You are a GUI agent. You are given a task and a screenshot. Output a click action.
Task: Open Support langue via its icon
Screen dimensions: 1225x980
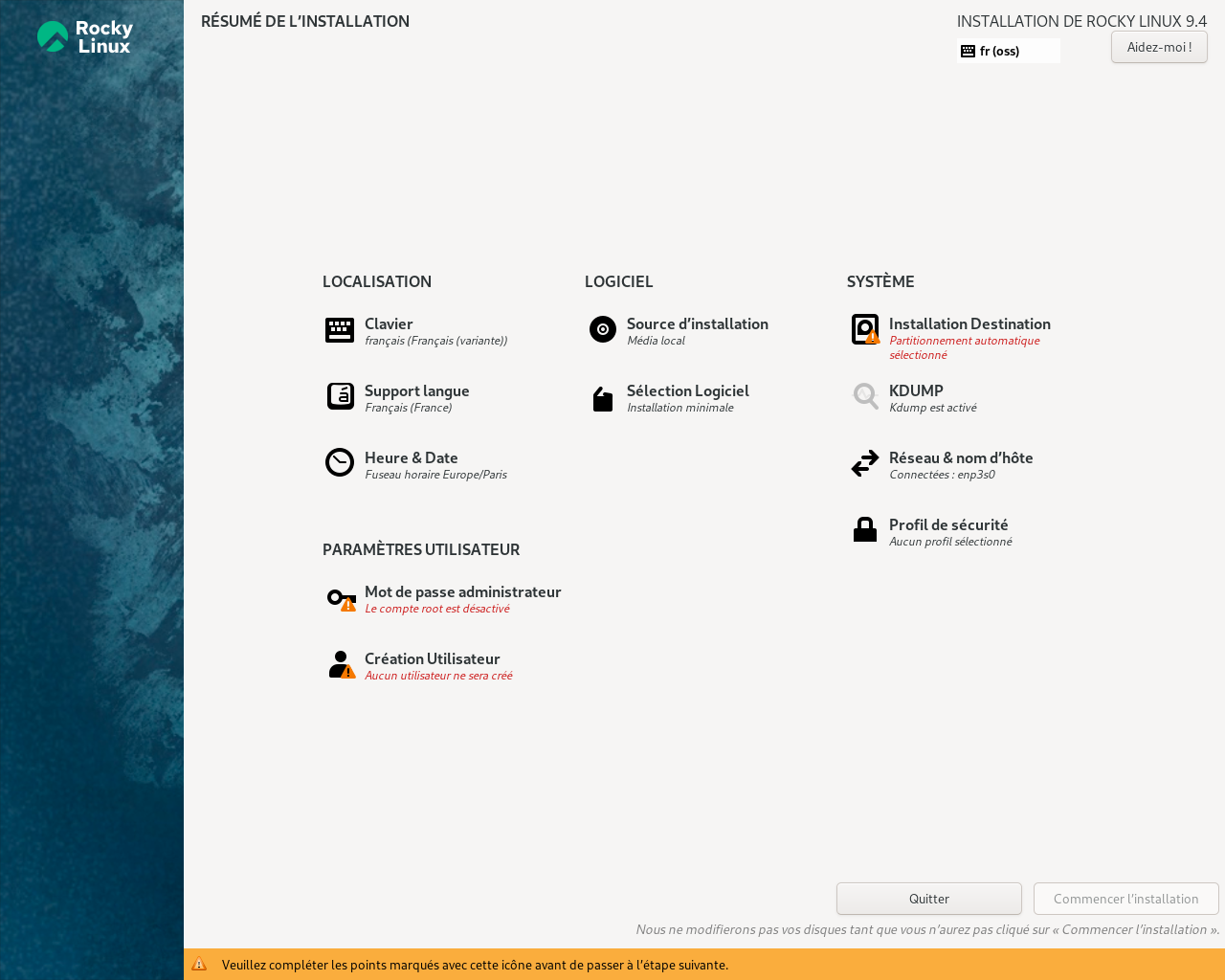coord(340,396)
